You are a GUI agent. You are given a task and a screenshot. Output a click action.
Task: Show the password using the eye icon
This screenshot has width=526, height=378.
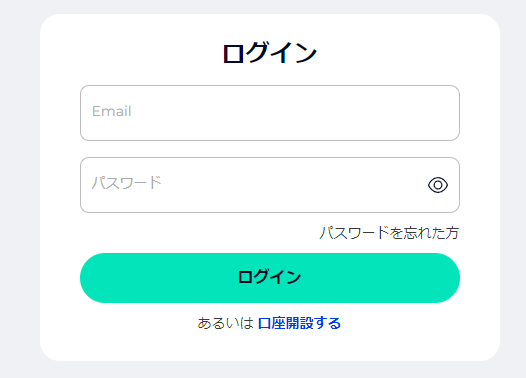(x=438, y=185)
